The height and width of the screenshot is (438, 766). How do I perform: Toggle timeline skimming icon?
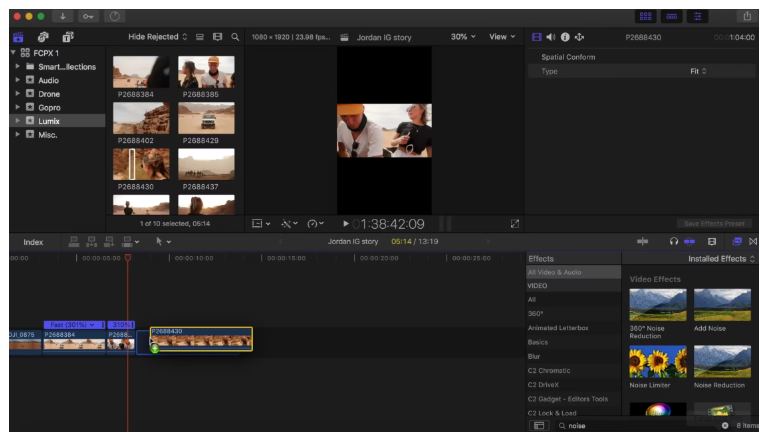tap(642, 241)
